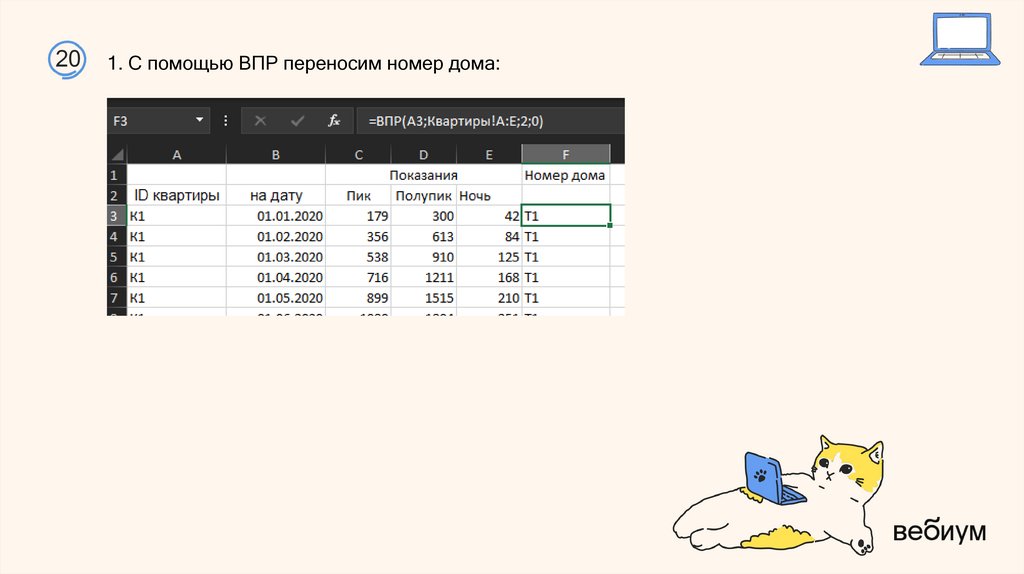Viewport: 1024px width, 574px height.
Task: Click Т1 cell in row 7
Action: (566, 298)
